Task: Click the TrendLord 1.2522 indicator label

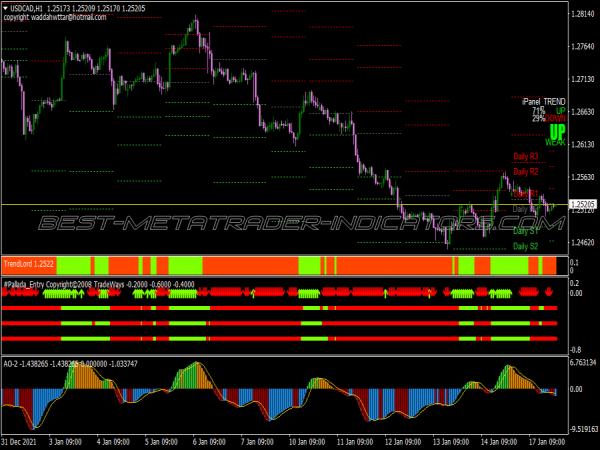Action: [29, 264]
